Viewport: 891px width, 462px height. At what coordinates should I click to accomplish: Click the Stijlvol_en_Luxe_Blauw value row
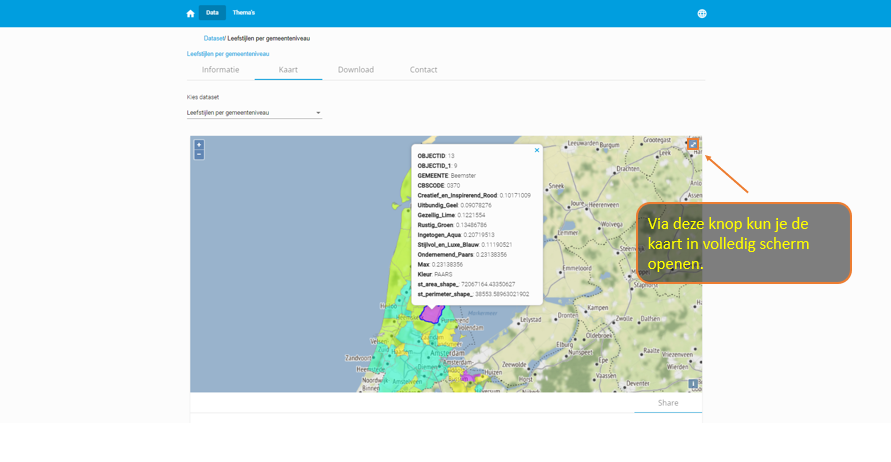(x=465, y=245)
